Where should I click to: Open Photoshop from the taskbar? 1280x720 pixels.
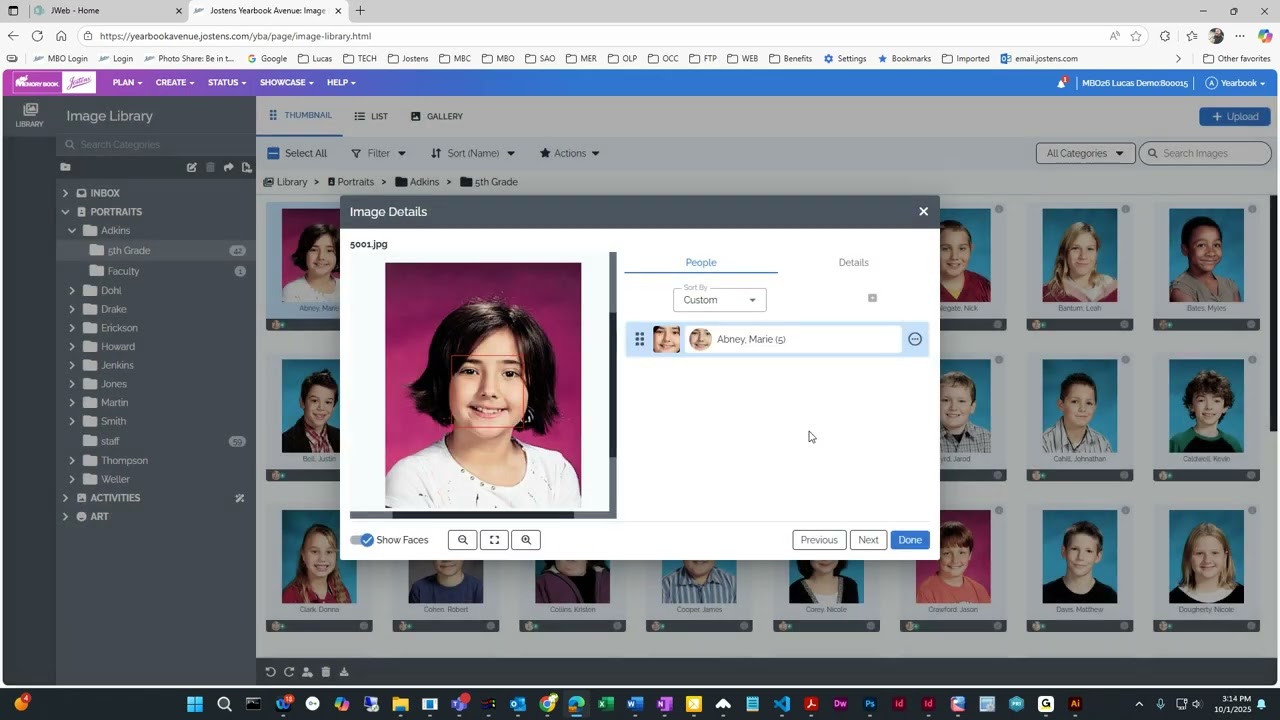click(x=870, y=704)
